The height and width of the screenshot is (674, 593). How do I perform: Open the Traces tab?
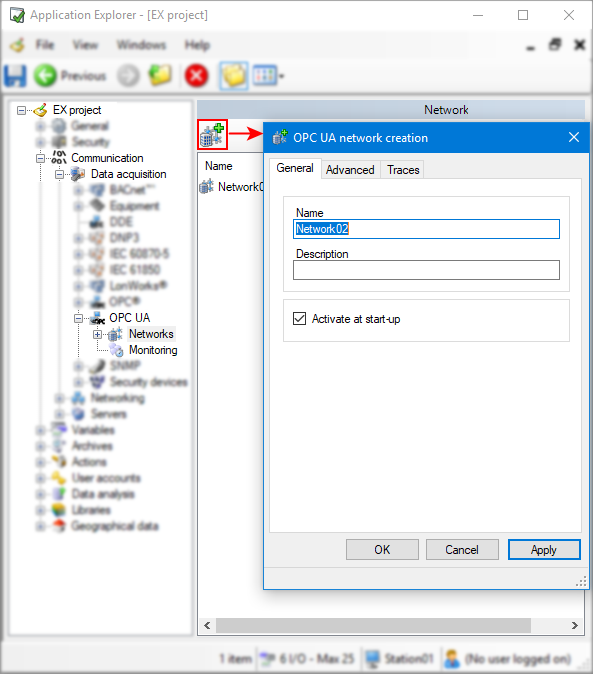coord(403,170)
